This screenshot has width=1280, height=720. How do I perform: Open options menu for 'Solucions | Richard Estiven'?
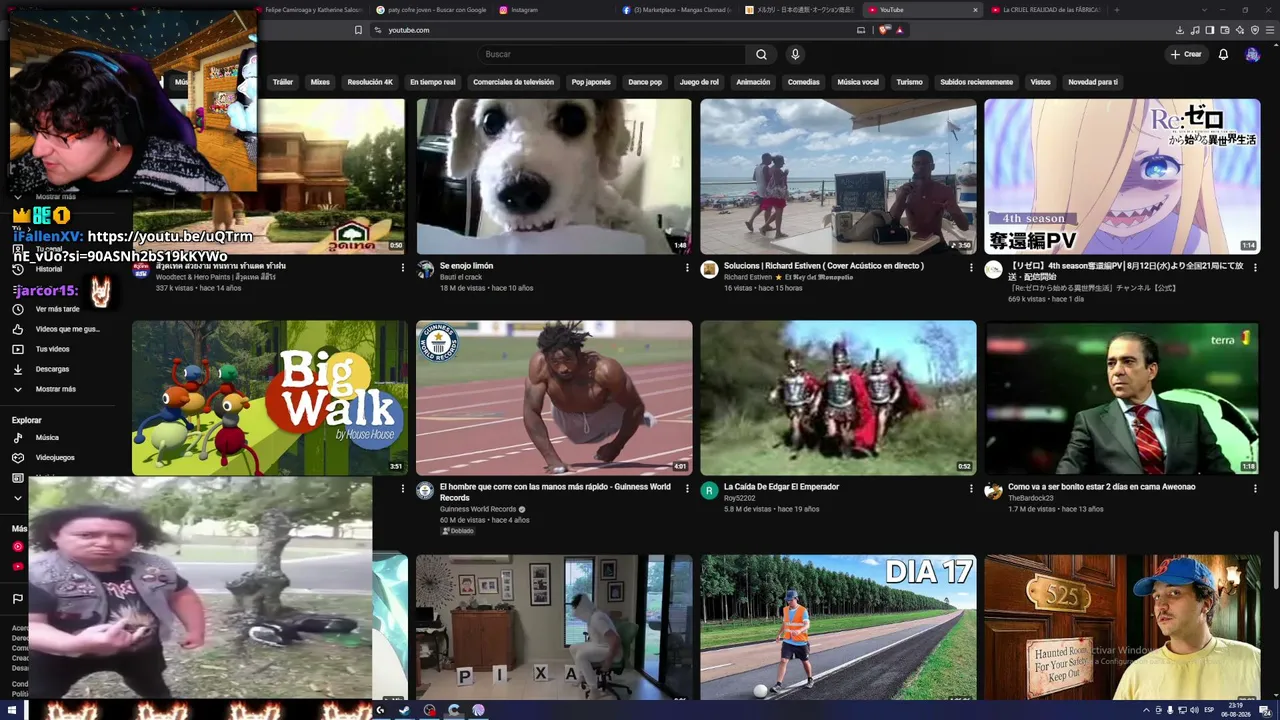coord(971,267)
